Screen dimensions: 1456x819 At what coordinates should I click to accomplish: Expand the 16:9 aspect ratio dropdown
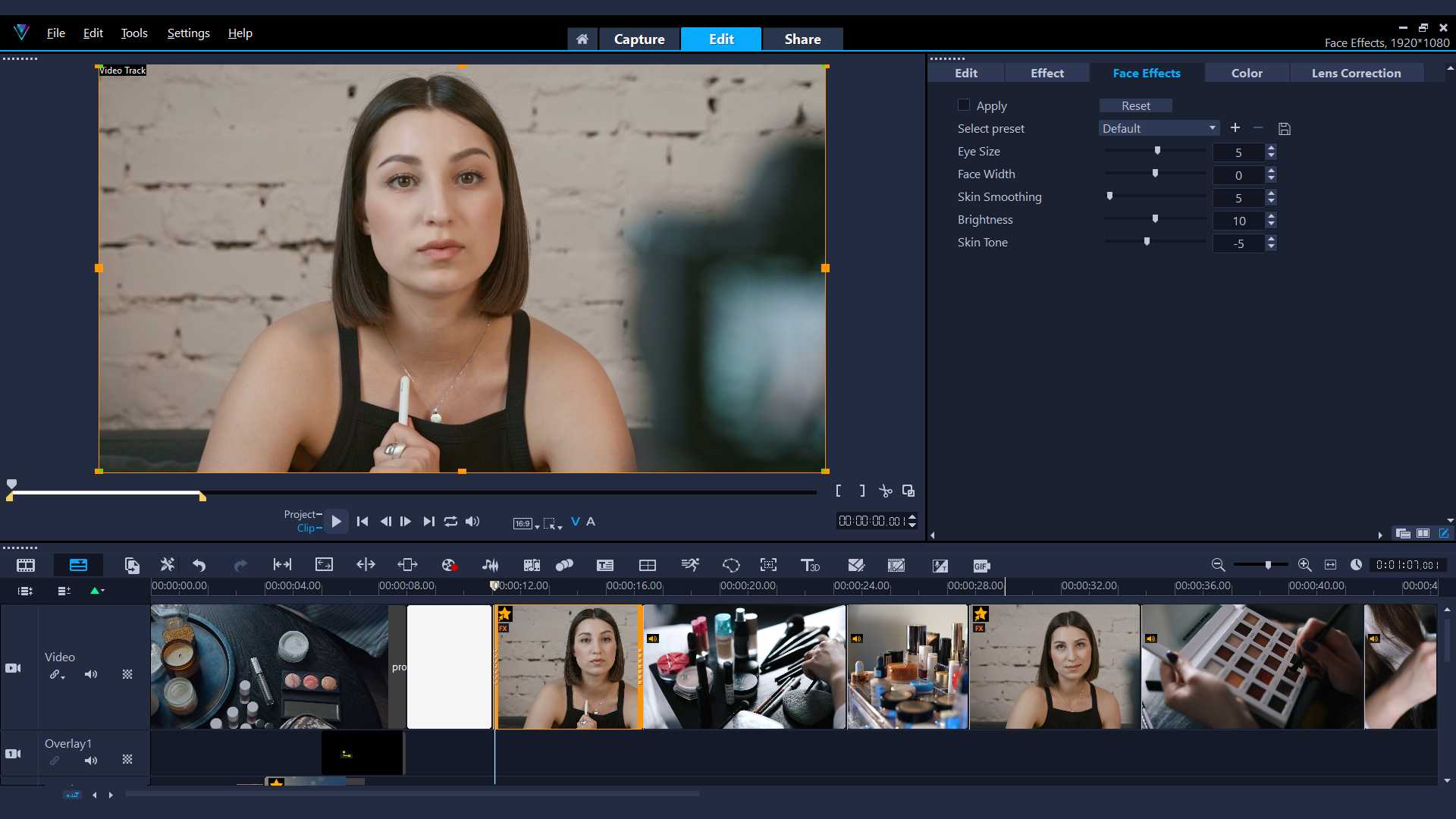tap(526, 523)
